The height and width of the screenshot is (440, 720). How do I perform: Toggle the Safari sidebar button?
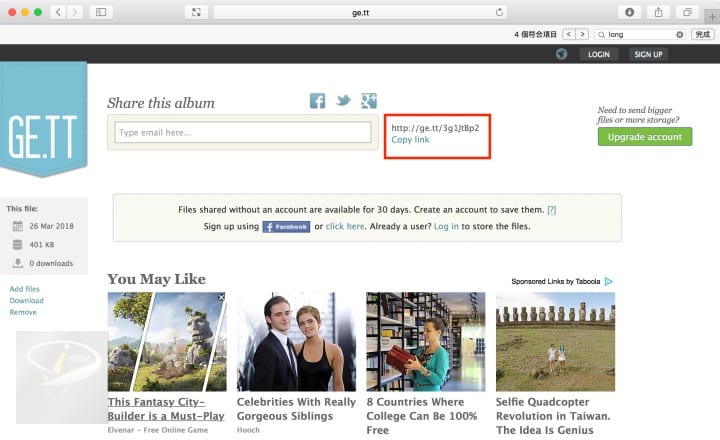(101, 12)
